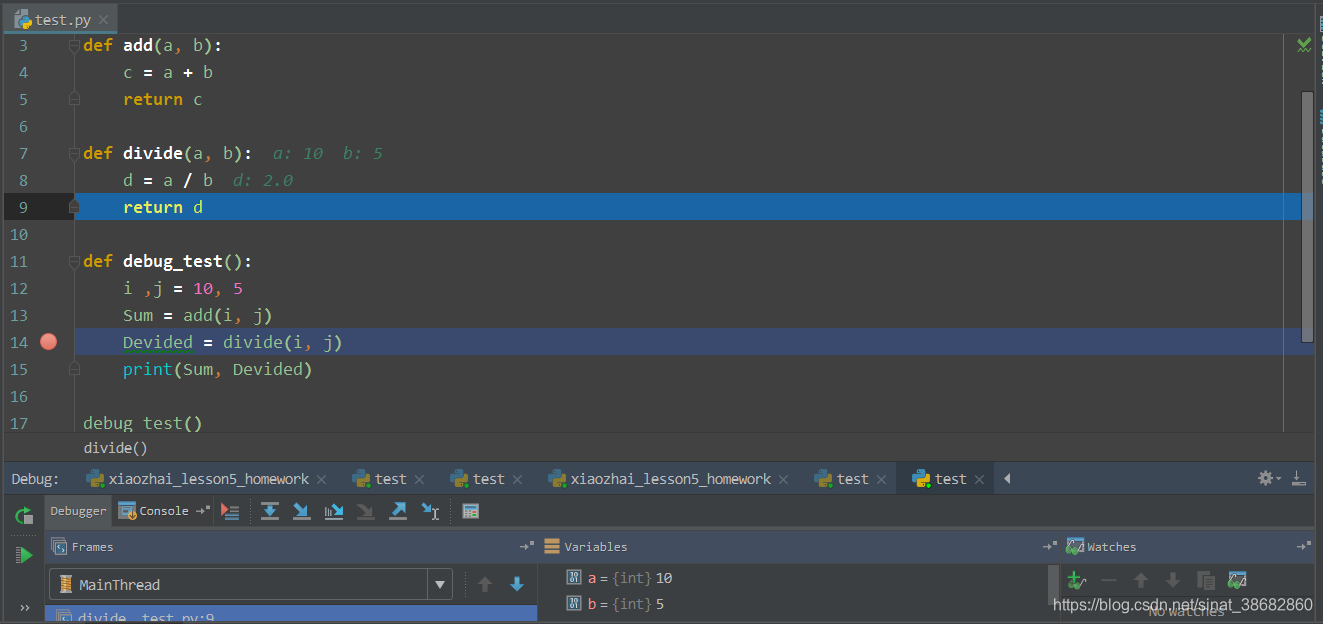Click the 'i ,j = 10, 5' line
This screenshot has height=624, width=1323.
183,288
